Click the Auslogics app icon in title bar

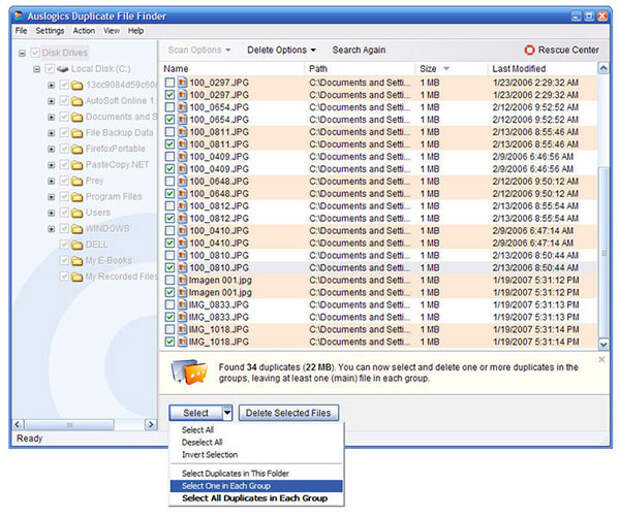click(x=19, y=15)
